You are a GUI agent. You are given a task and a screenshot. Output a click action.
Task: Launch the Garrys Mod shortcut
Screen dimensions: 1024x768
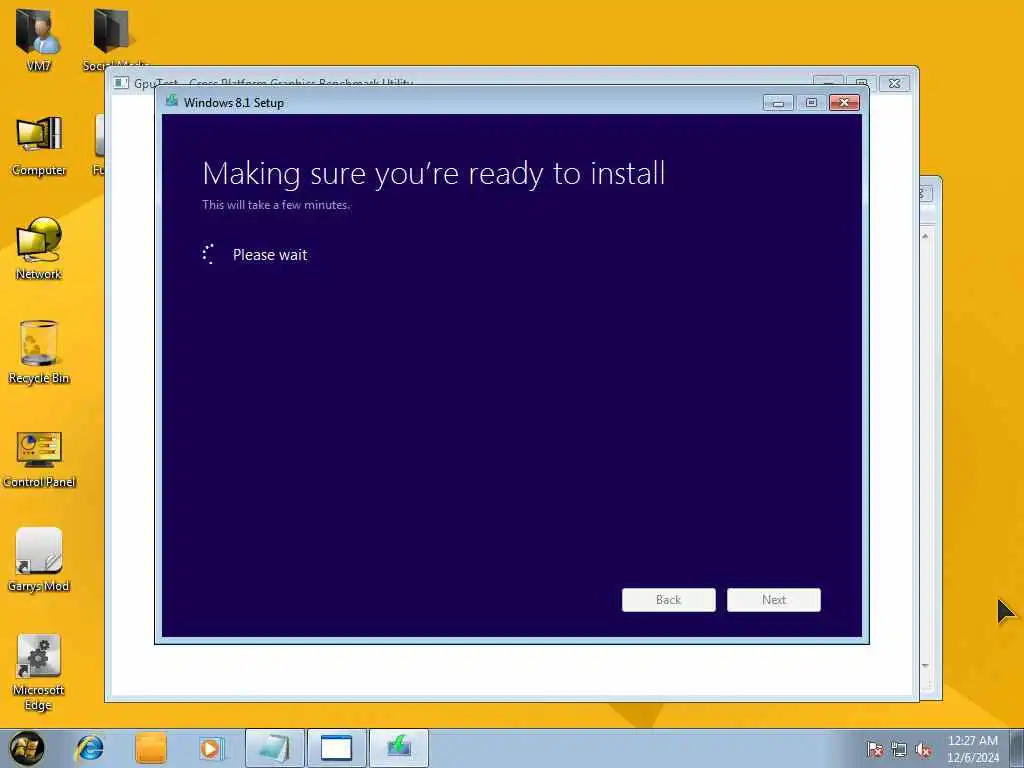click(x=39, y=560)
